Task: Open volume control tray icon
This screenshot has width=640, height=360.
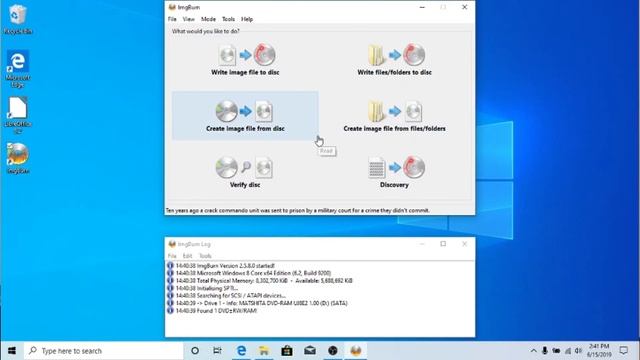Action: coord(578,351)
